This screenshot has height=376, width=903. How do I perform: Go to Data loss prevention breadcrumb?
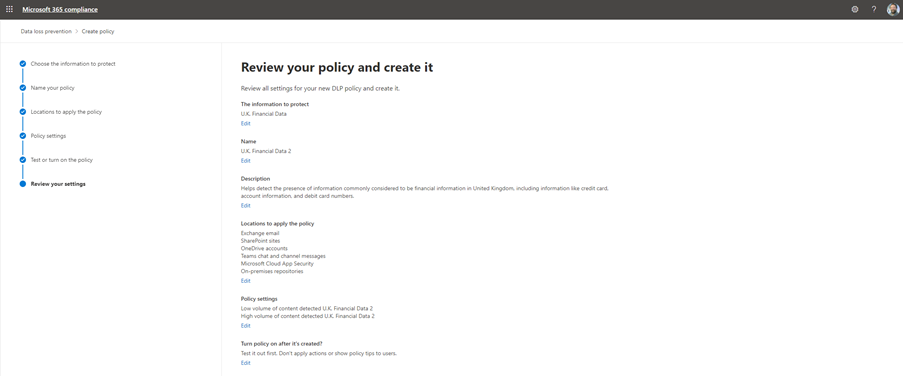(46, 32)
